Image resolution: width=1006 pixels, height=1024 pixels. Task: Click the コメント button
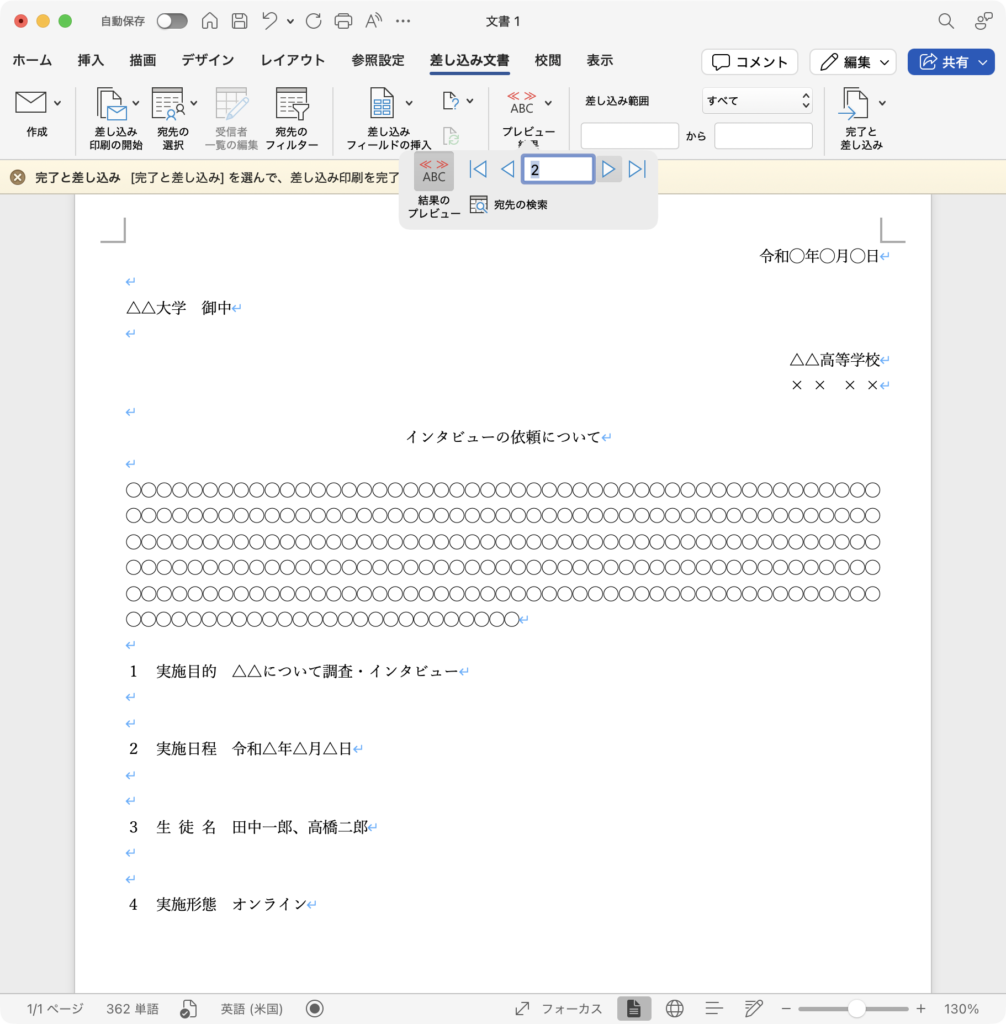(x=749, y=62)
